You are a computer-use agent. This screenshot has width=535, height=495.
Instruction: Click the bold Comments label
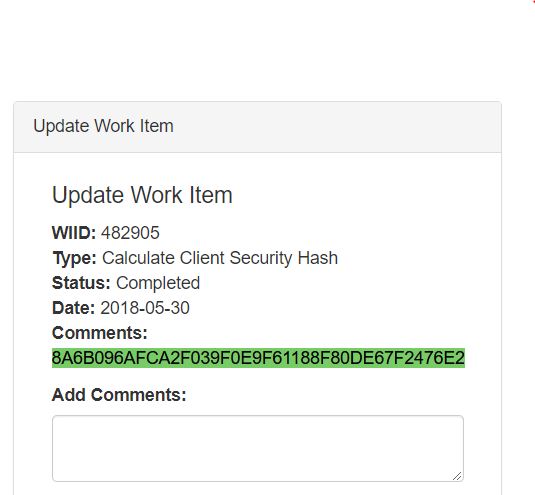100,333
